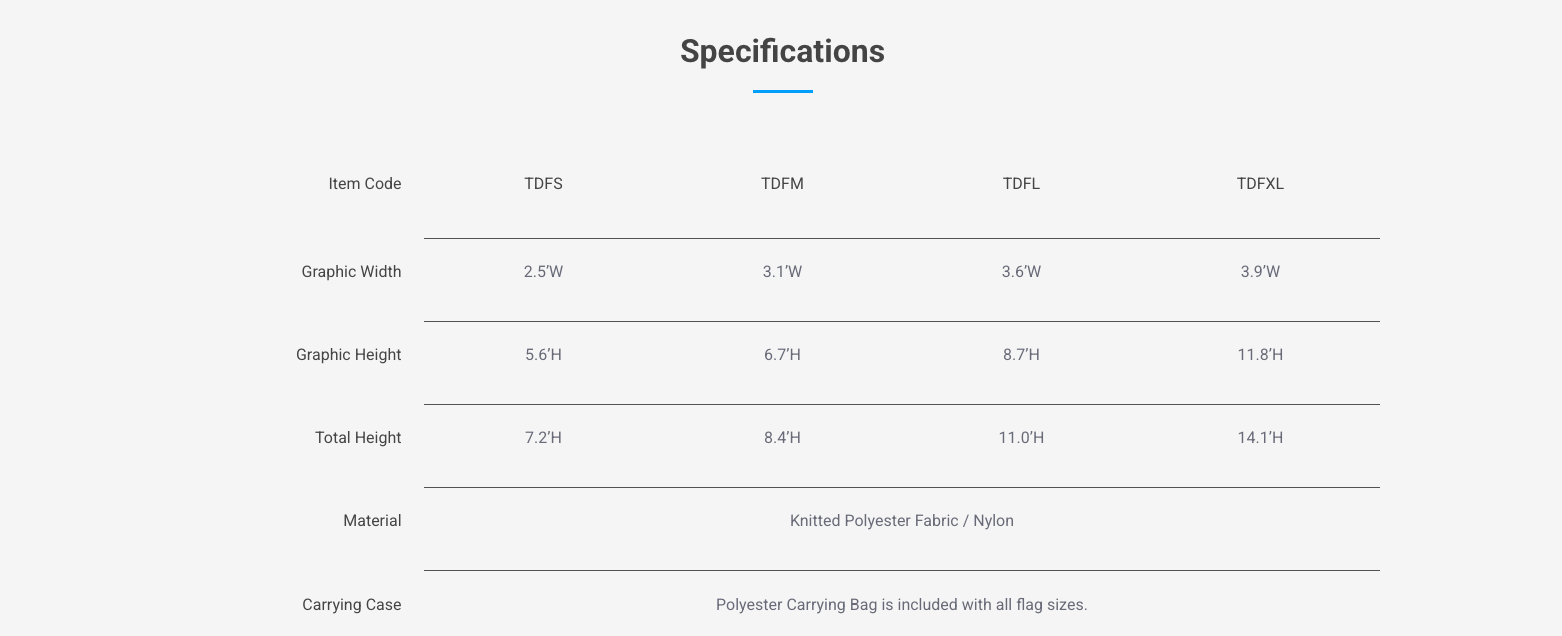This screenshot has height=636, width=1562.
Task: Click the Graphic Height row label
Action: [348, 355]
